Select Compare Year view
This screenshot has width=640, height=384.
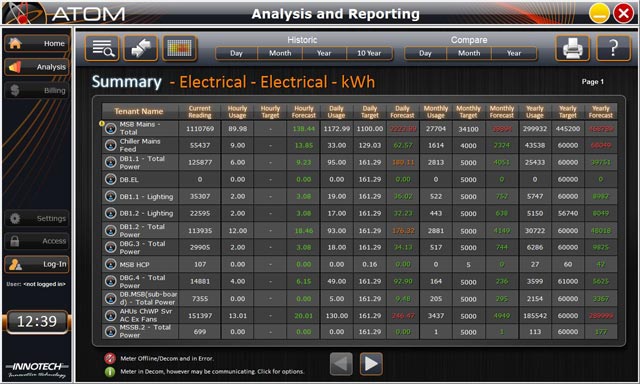[x=514, y=53]
